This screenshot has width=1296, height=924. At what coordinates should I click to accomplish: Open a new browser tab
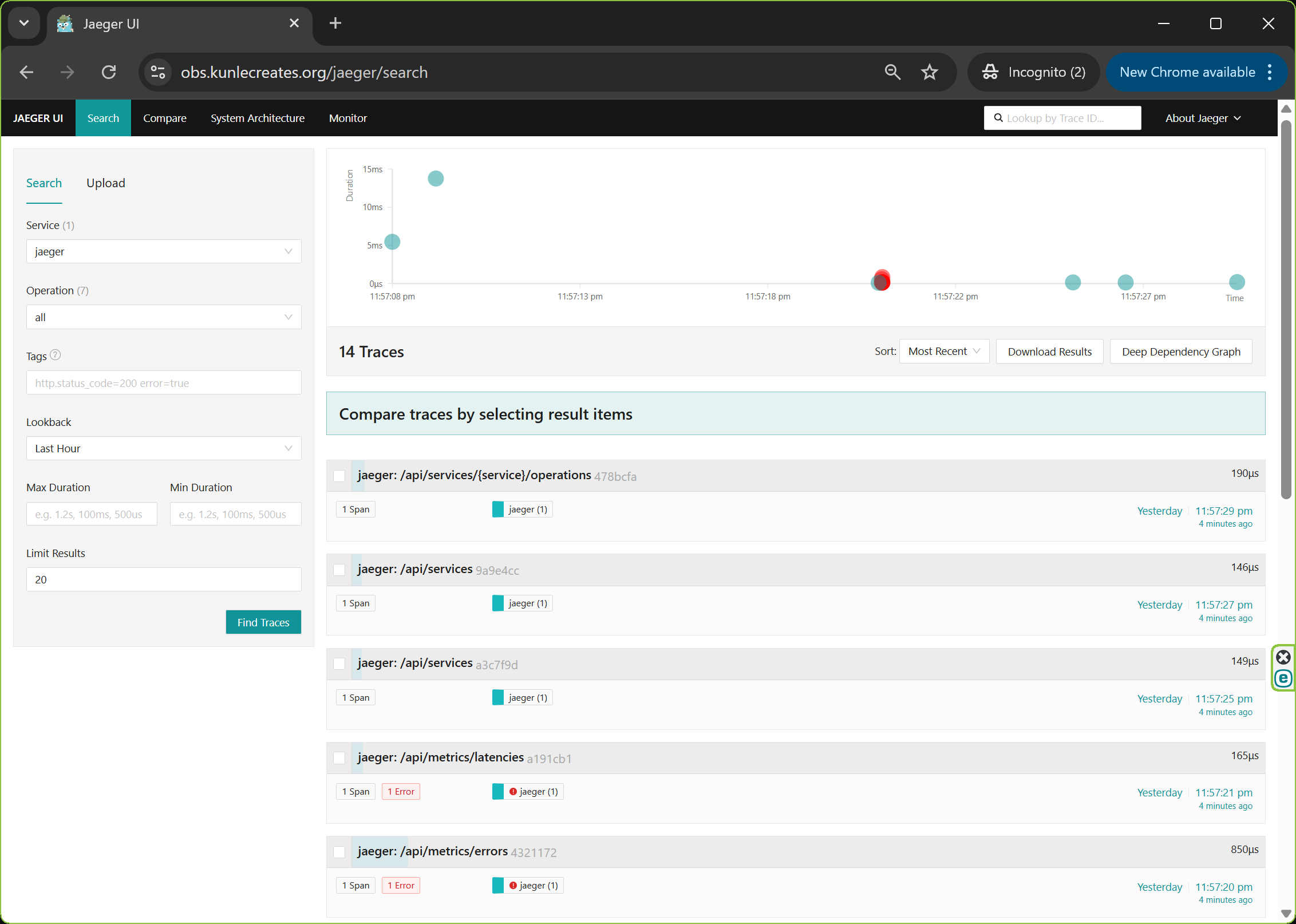[x=335, y=23]
